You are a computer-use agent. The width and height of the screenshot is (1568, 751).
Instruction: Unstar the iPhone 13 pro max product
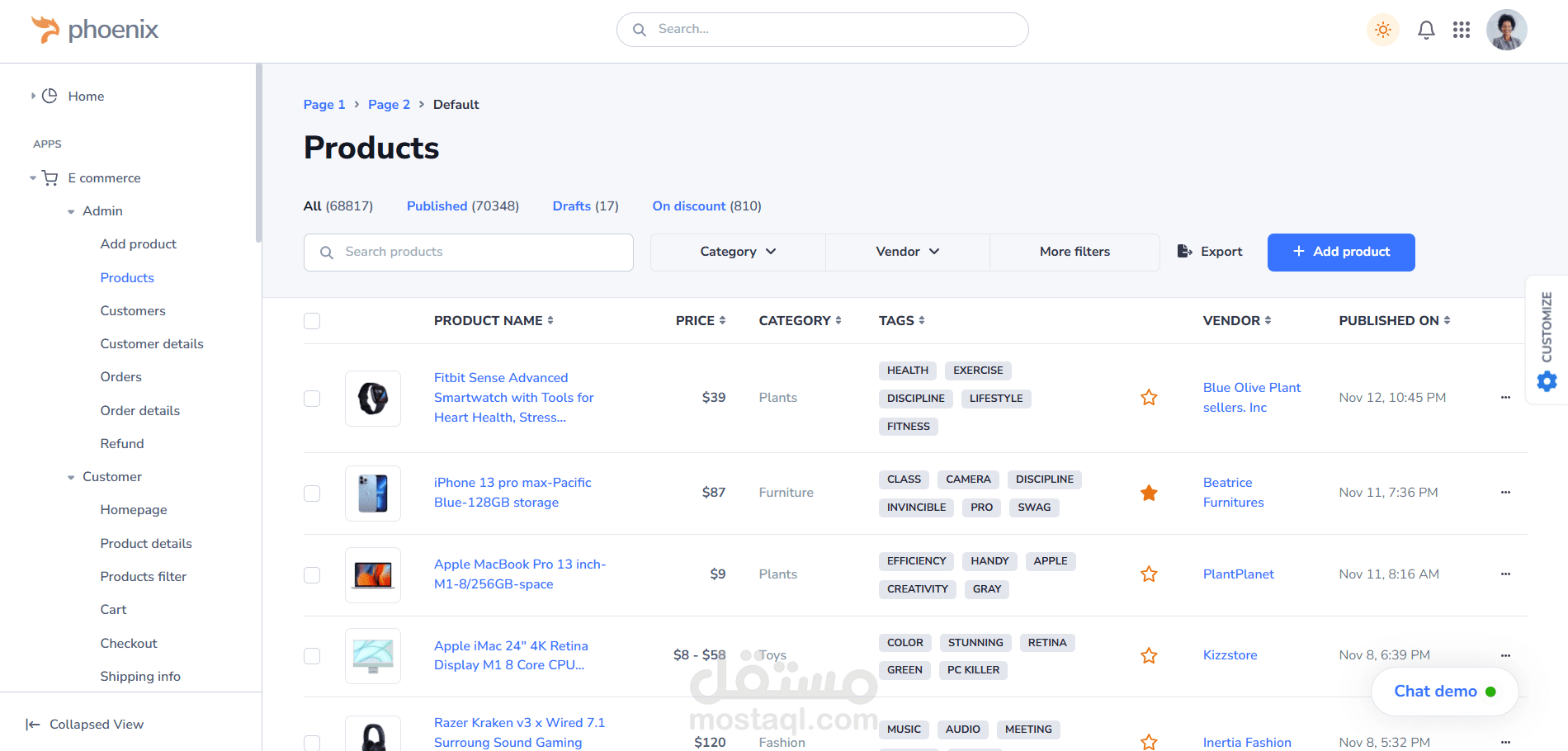(x=1149, y=493)
